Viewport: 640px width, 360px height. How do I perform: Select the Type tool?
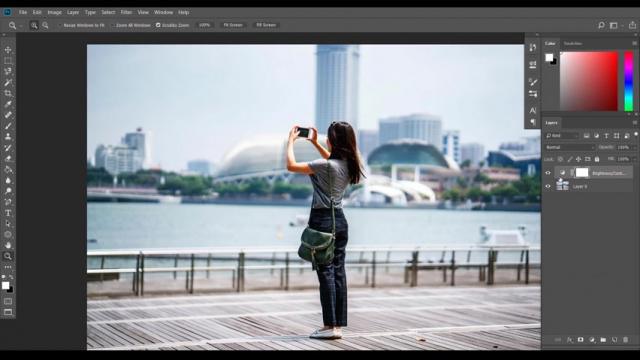click(8, 213)
